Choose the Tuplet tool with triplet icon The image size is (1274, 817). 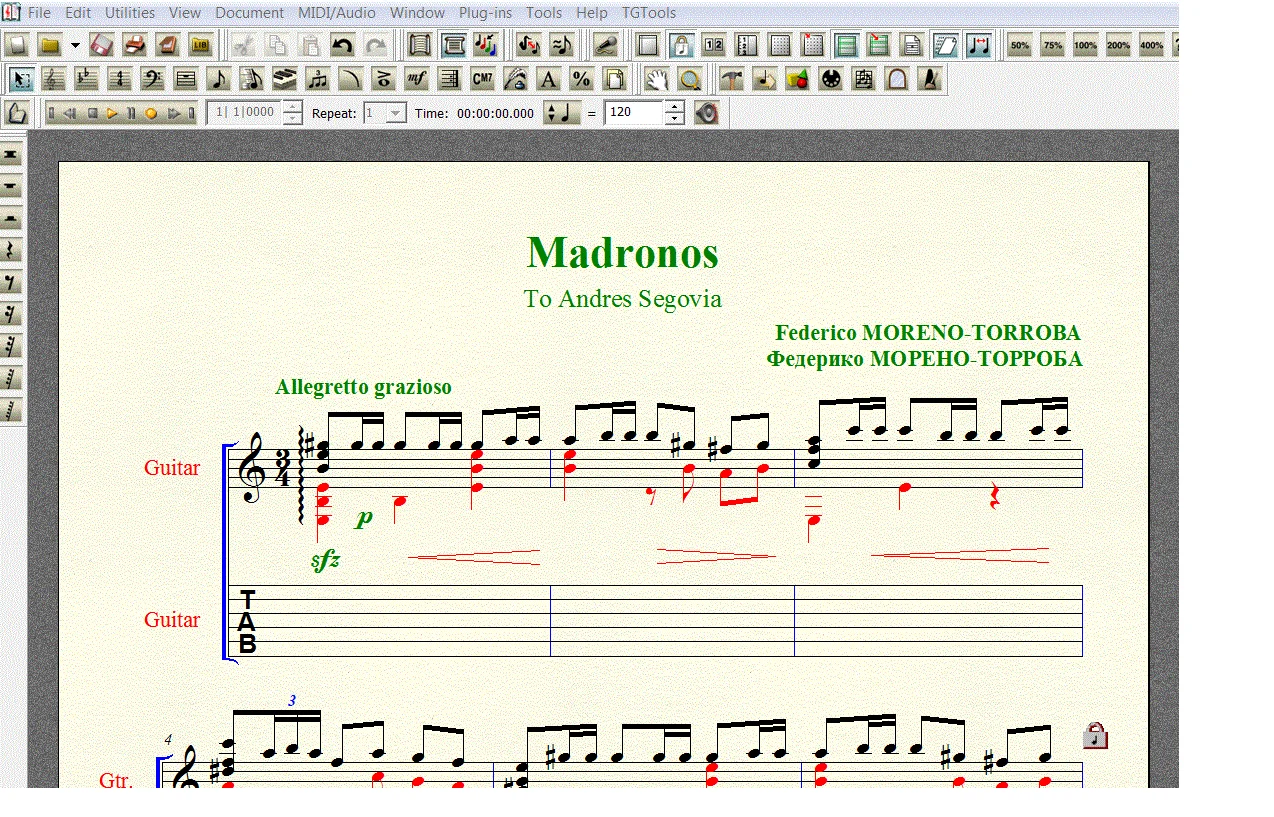(x=317, y=79)
